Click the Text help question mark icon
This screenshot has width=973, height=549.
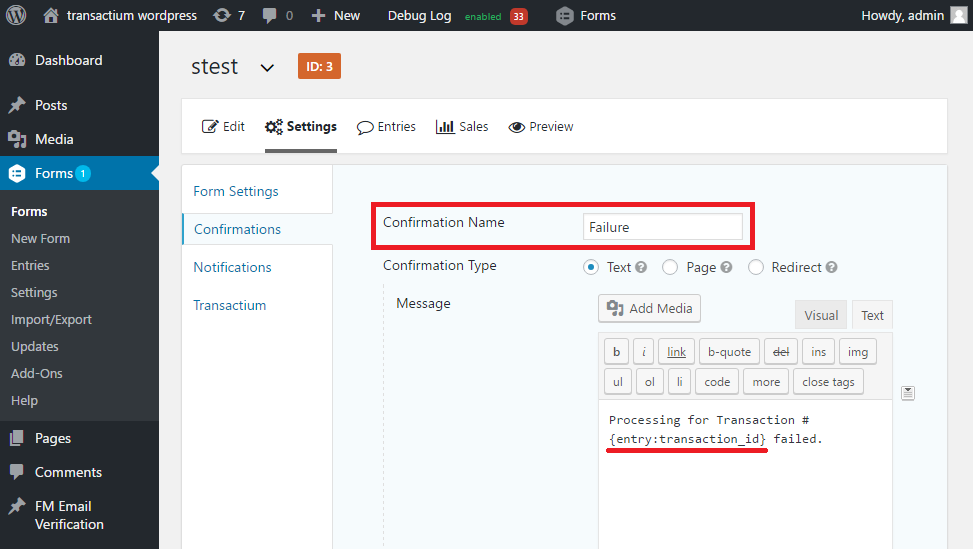tap(641, 267)
